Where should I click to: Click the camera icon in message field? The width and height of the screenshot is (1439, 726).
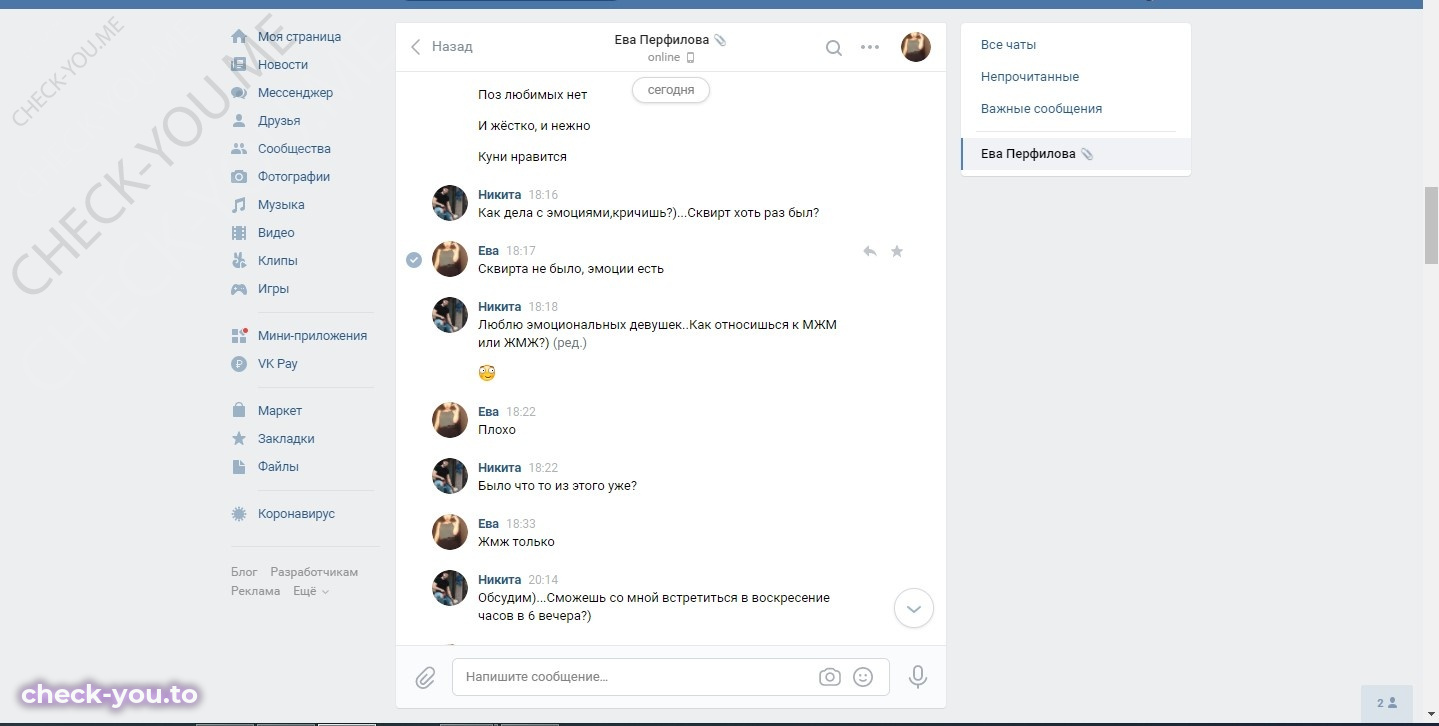point(830,677)
